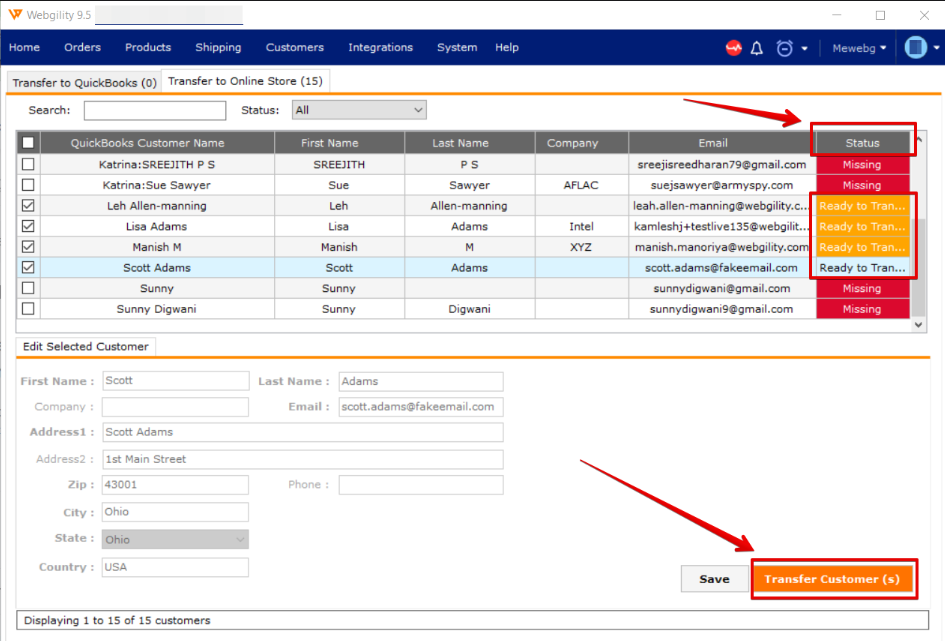Switch to Transfer to Online Store tab
The width and height of the screenshot is (945, 641).
coord(245,81)
